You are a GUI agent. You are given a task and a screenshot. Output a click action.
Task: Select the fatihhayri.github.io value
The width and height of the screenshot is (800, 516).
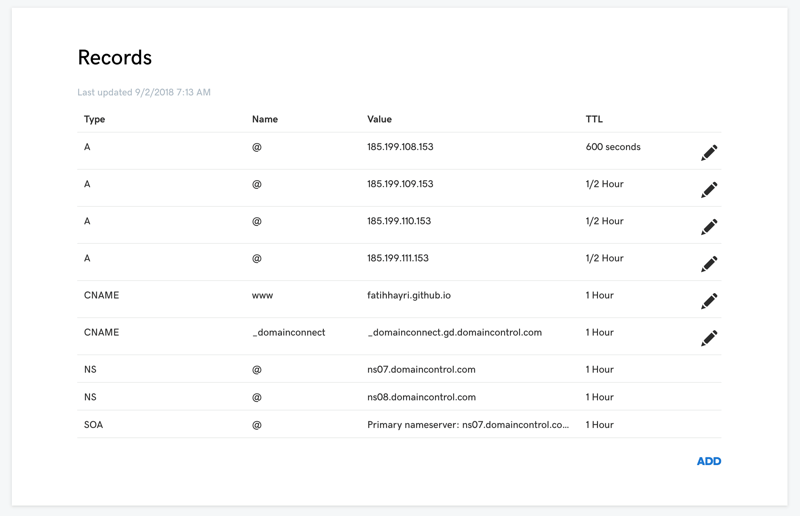tap(408, 295)
